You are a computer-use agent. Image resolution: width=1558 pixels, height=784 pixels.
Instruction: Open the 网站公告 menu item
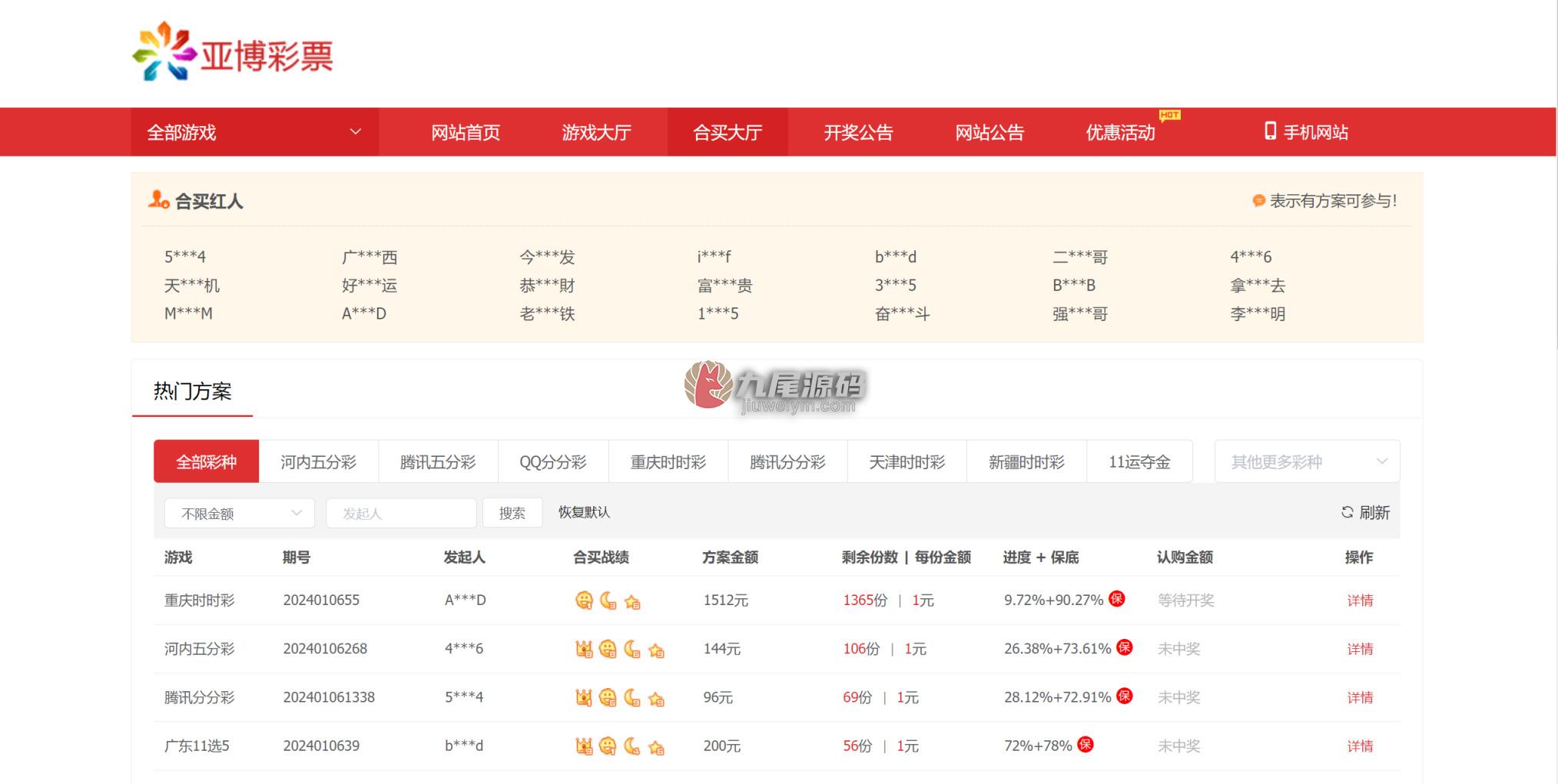989,132
